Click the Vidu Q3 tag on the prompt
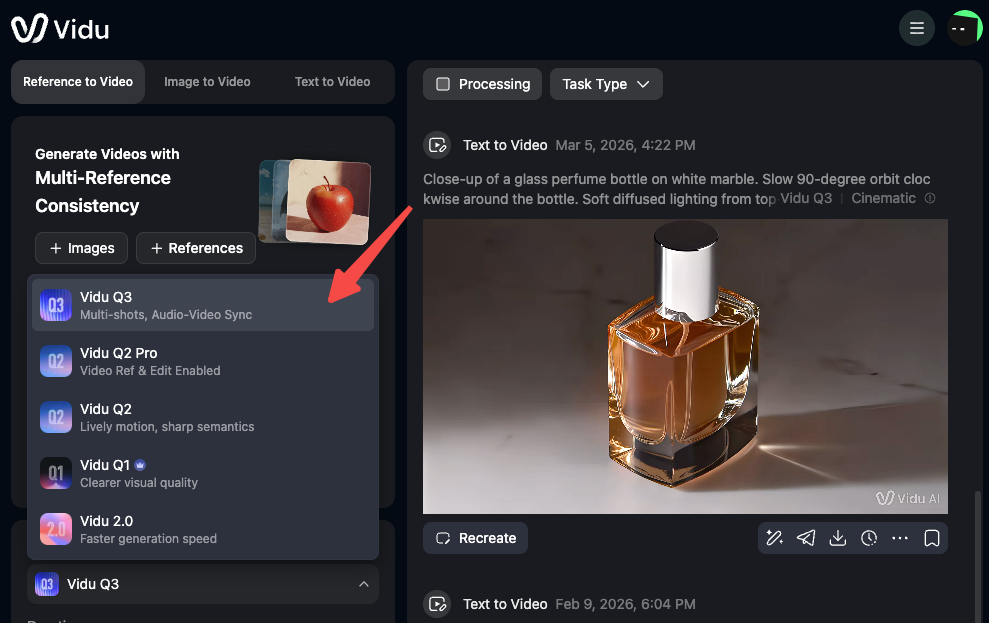 806,198
